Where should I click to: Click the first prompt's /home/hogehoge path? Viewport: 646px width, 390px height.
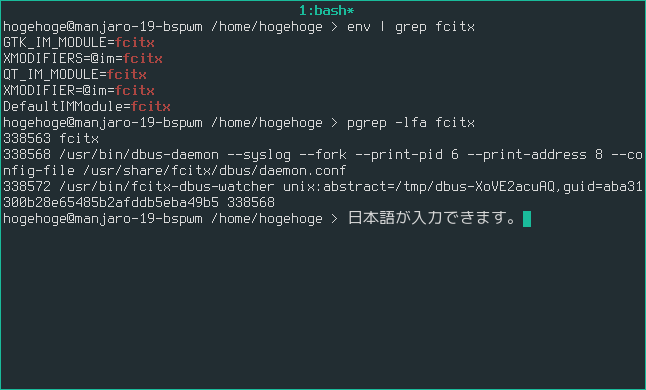pyautogui.click(x=267, y=27)
